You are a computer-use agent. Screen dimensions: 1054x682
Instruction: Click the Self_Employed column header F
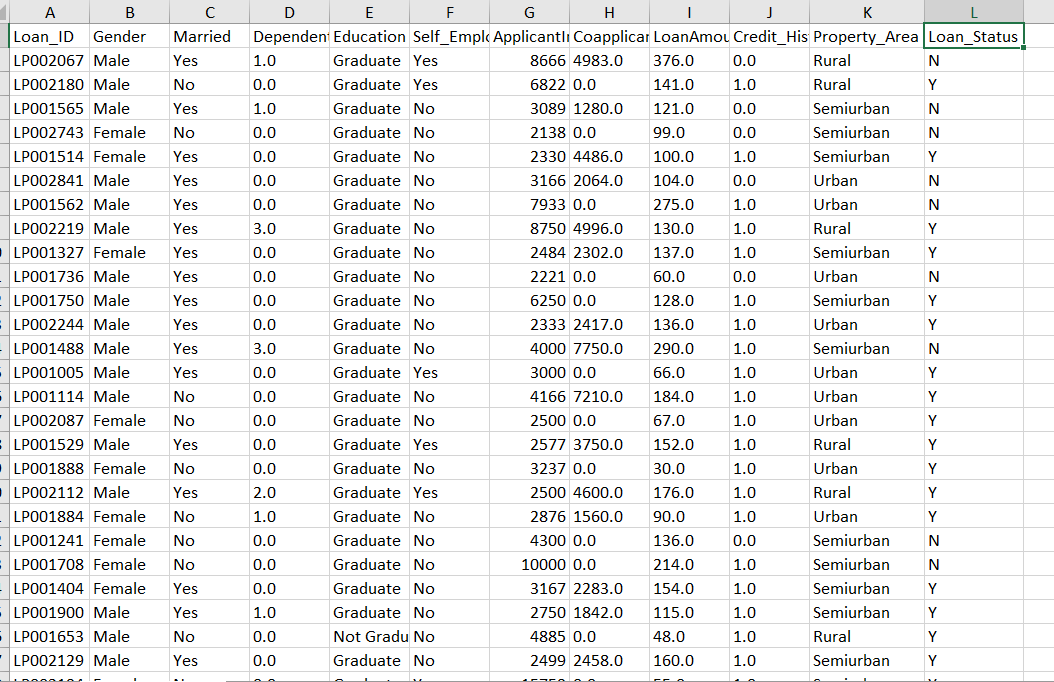pyautogui.click(x=449, y=12)
